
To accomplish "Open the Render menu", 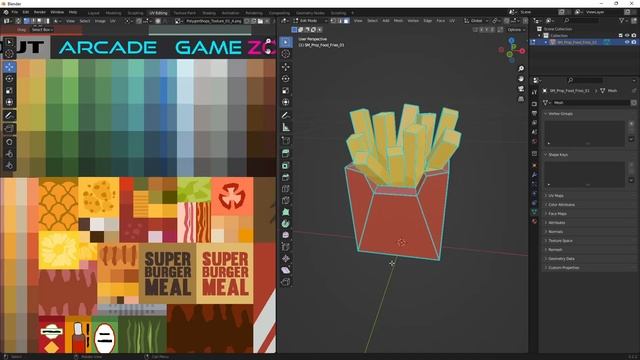I will click(x=40, y=12).
